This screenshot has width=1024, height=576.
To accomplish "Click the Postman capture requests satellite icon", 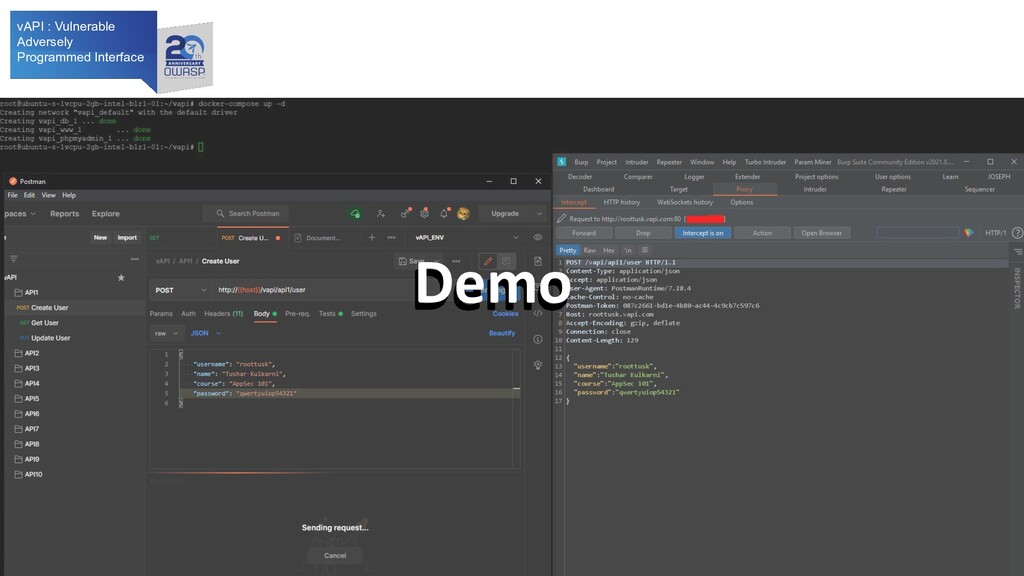I will (x=405, y=214).
